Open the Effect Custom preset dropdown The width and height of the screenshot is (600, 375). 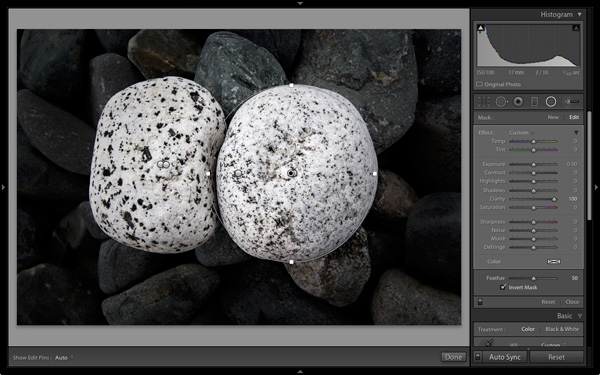(521, 132)
